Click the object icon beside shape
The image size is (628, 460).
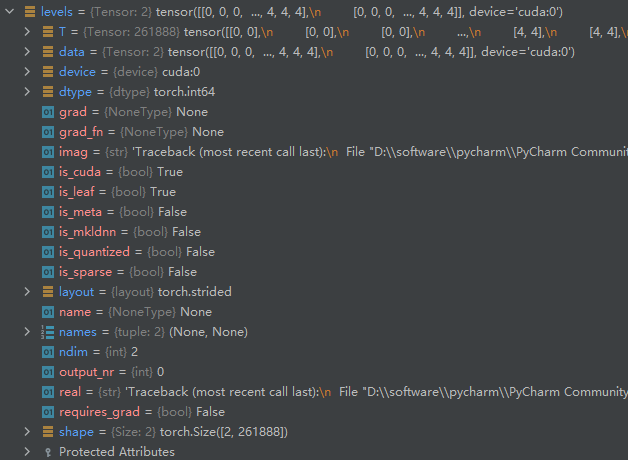(x=48, y=432)
